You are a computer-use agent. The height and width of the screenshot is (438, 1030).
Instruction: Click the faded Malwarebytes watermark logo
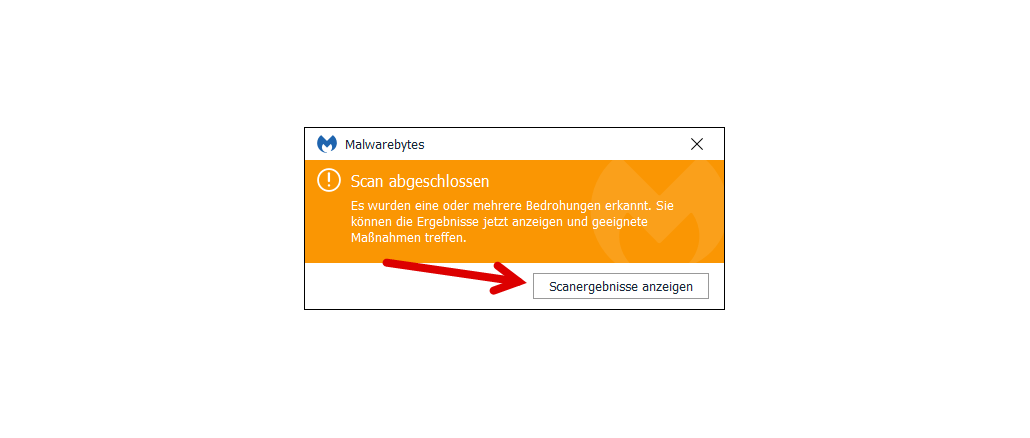[x=657, y=210]
